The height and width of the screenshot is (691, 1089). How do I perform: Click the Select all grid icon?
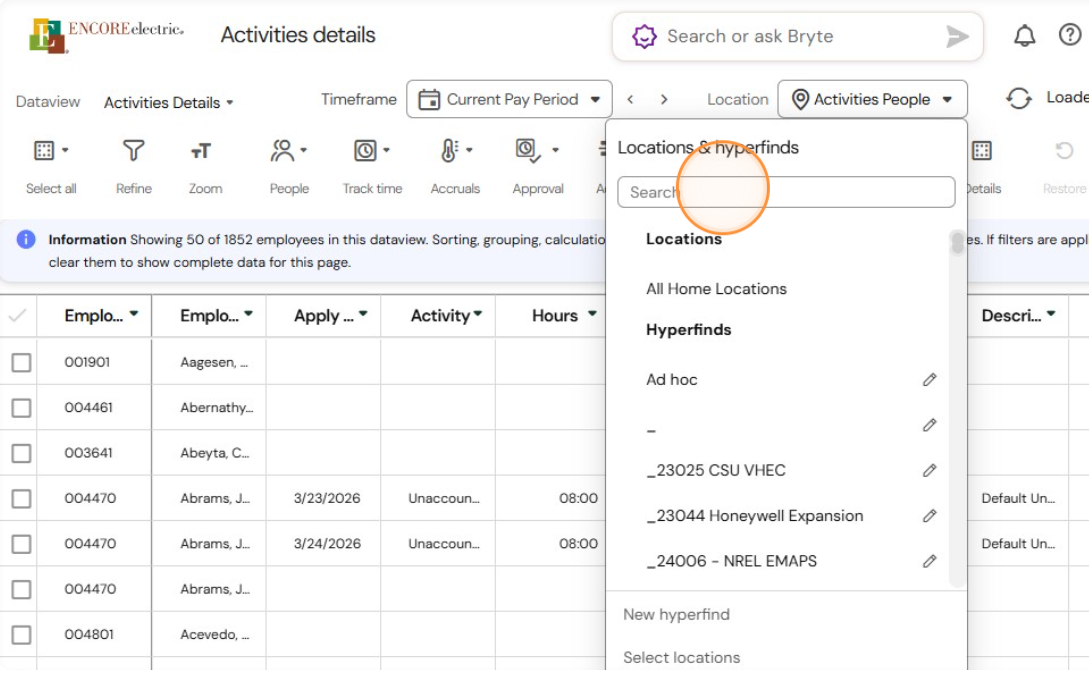pos(44,150)
